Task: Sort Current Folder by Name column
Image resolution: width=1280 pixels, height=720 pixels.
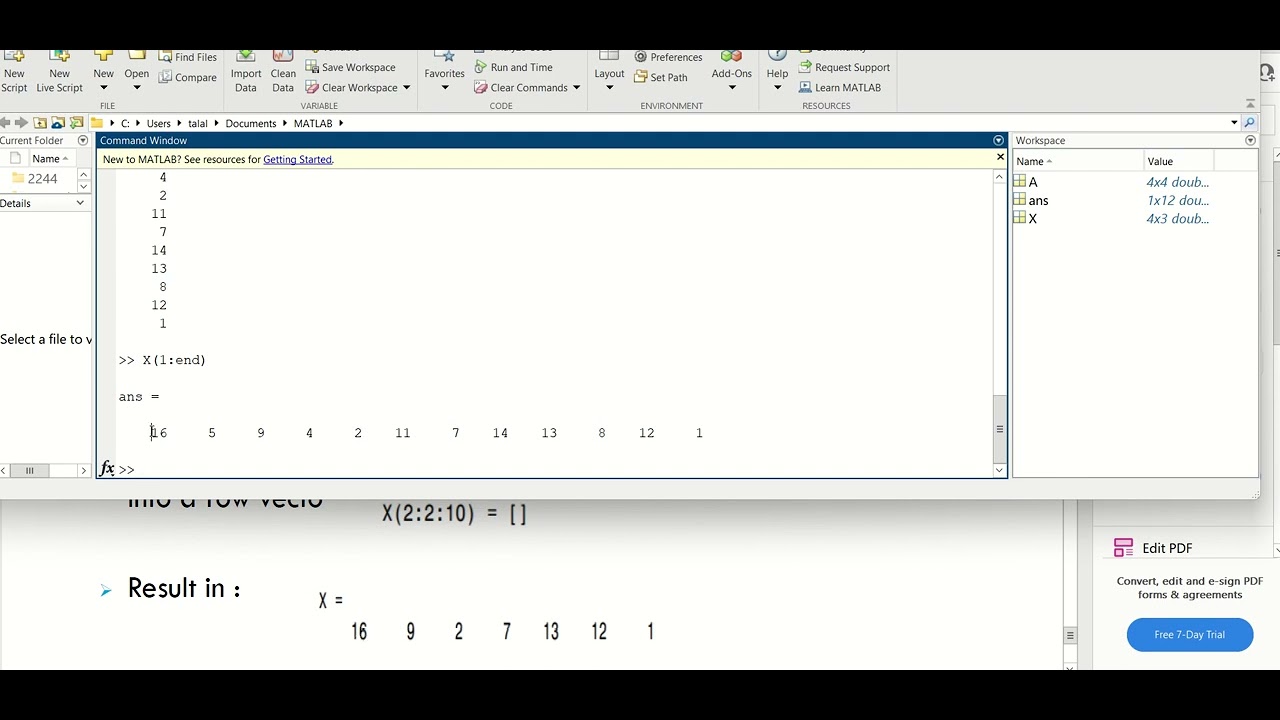Action: [x=49, y=159]
